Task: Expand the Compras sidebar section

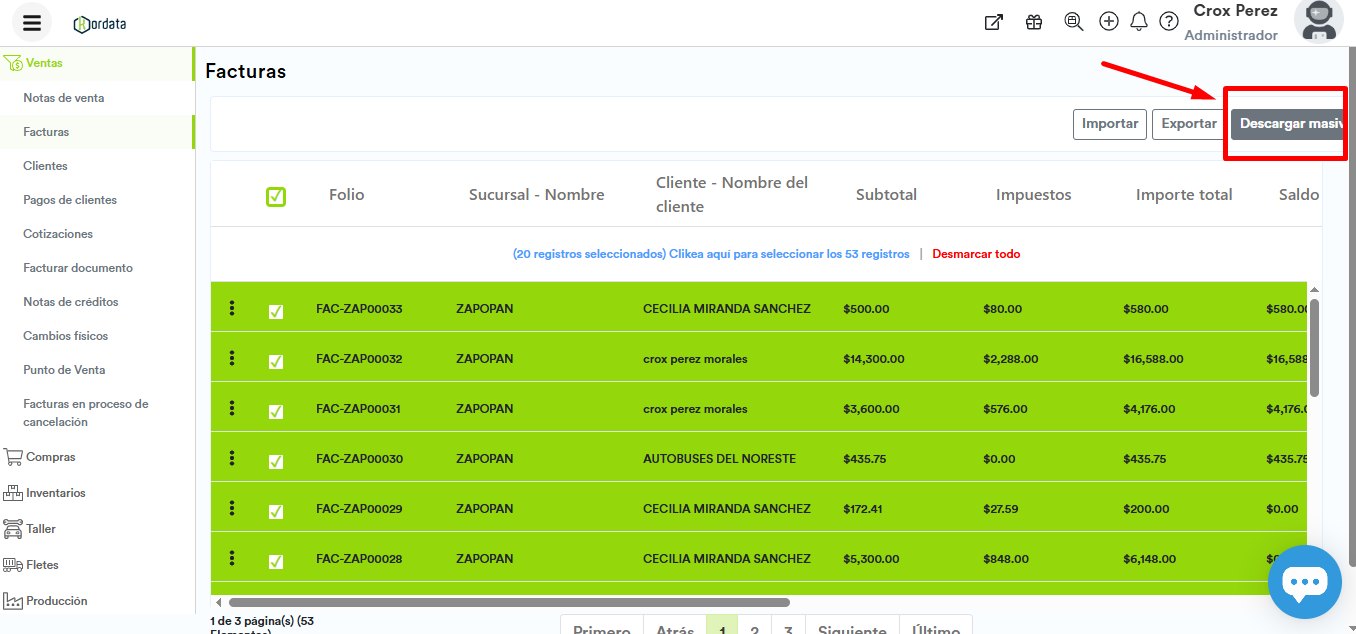Action: tap(50, 457)
